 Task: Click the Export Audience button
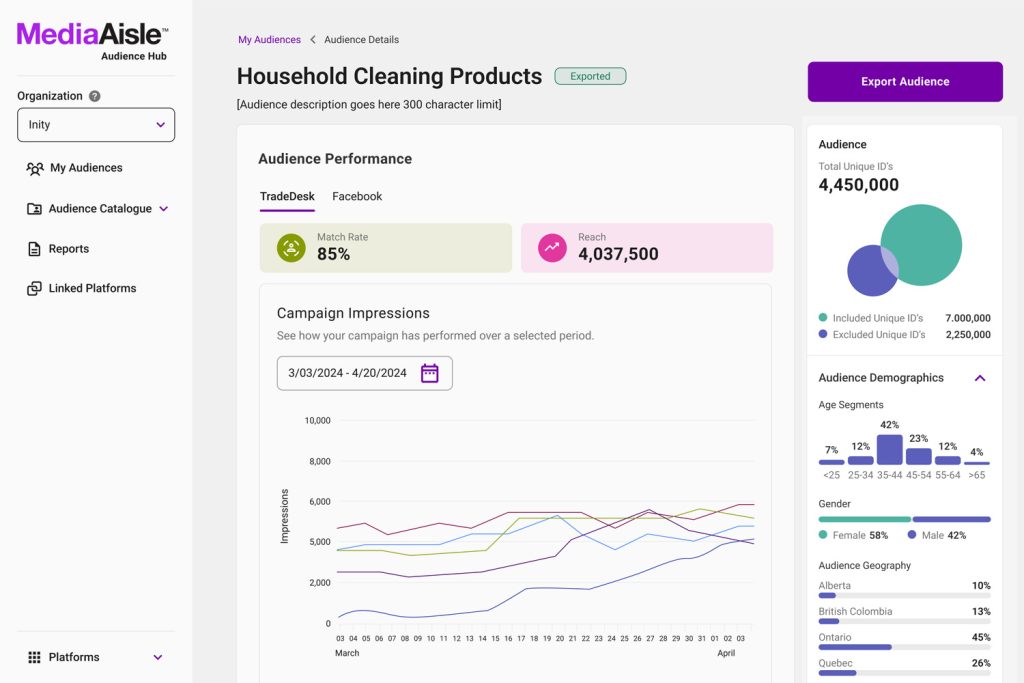(905, 82)
